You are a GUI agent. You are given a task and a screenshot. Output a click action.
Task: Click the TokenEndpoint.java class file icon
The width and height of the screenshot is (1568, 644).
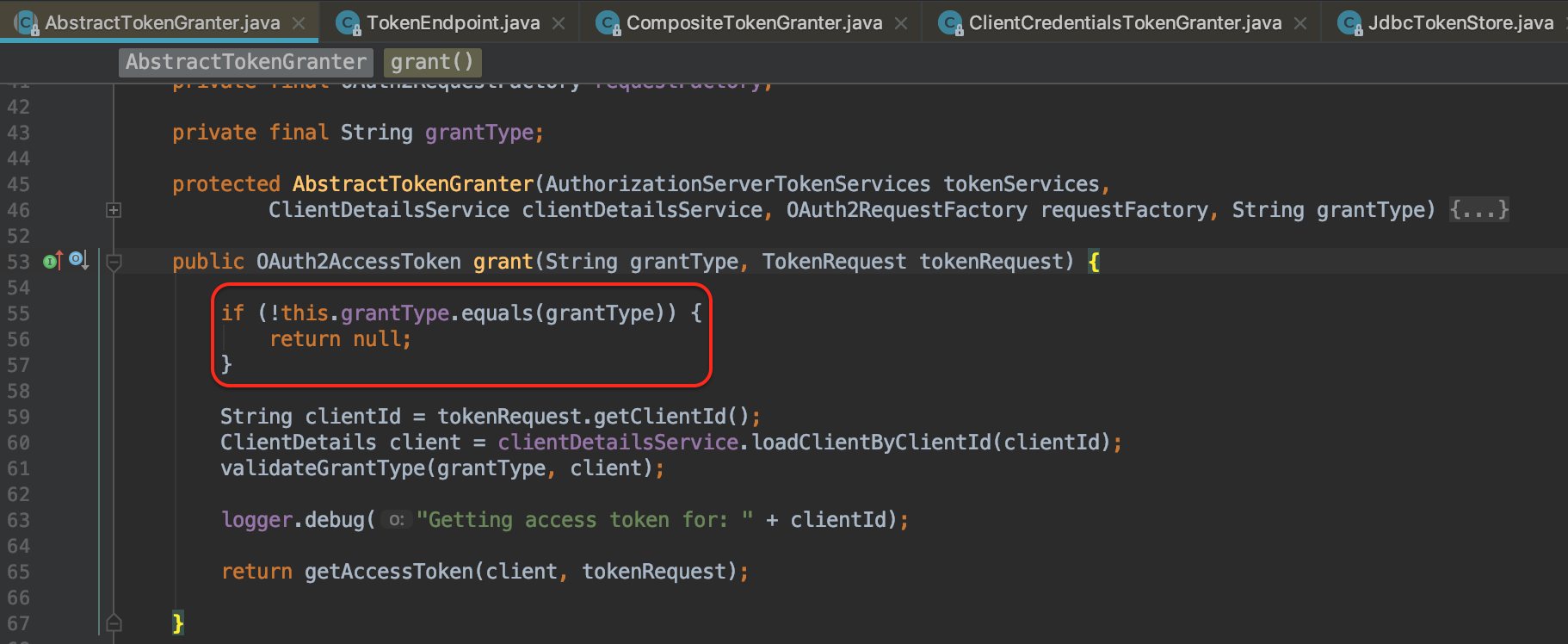[349, 22]
